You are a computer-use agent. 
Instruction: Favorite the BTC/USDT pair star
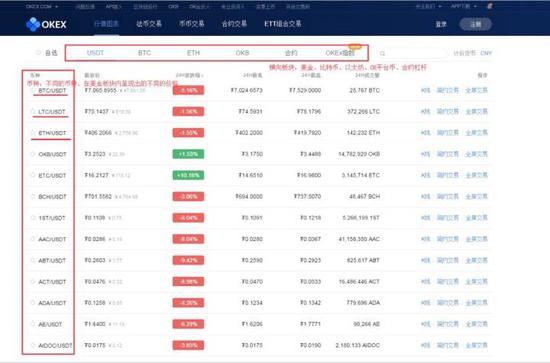(x=33, y=90)
